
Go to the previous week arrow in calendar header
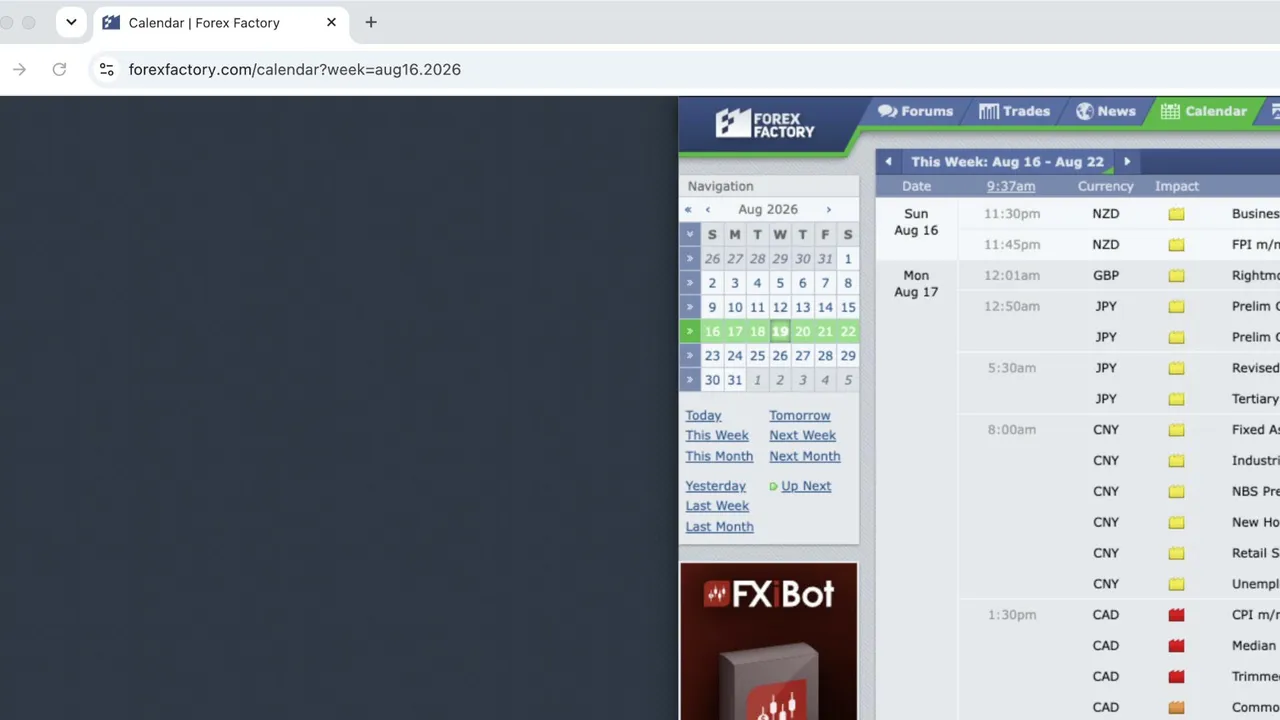click(888, 162)
